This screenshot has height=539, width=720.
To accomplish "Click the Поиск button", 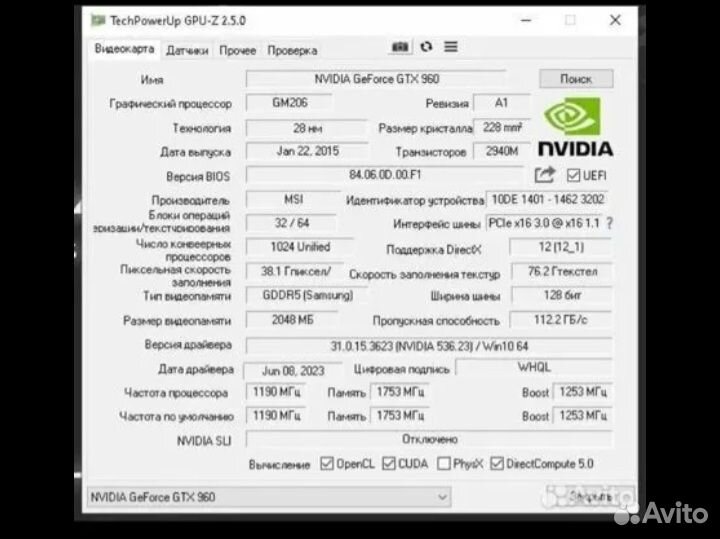I will coord(576,79).
